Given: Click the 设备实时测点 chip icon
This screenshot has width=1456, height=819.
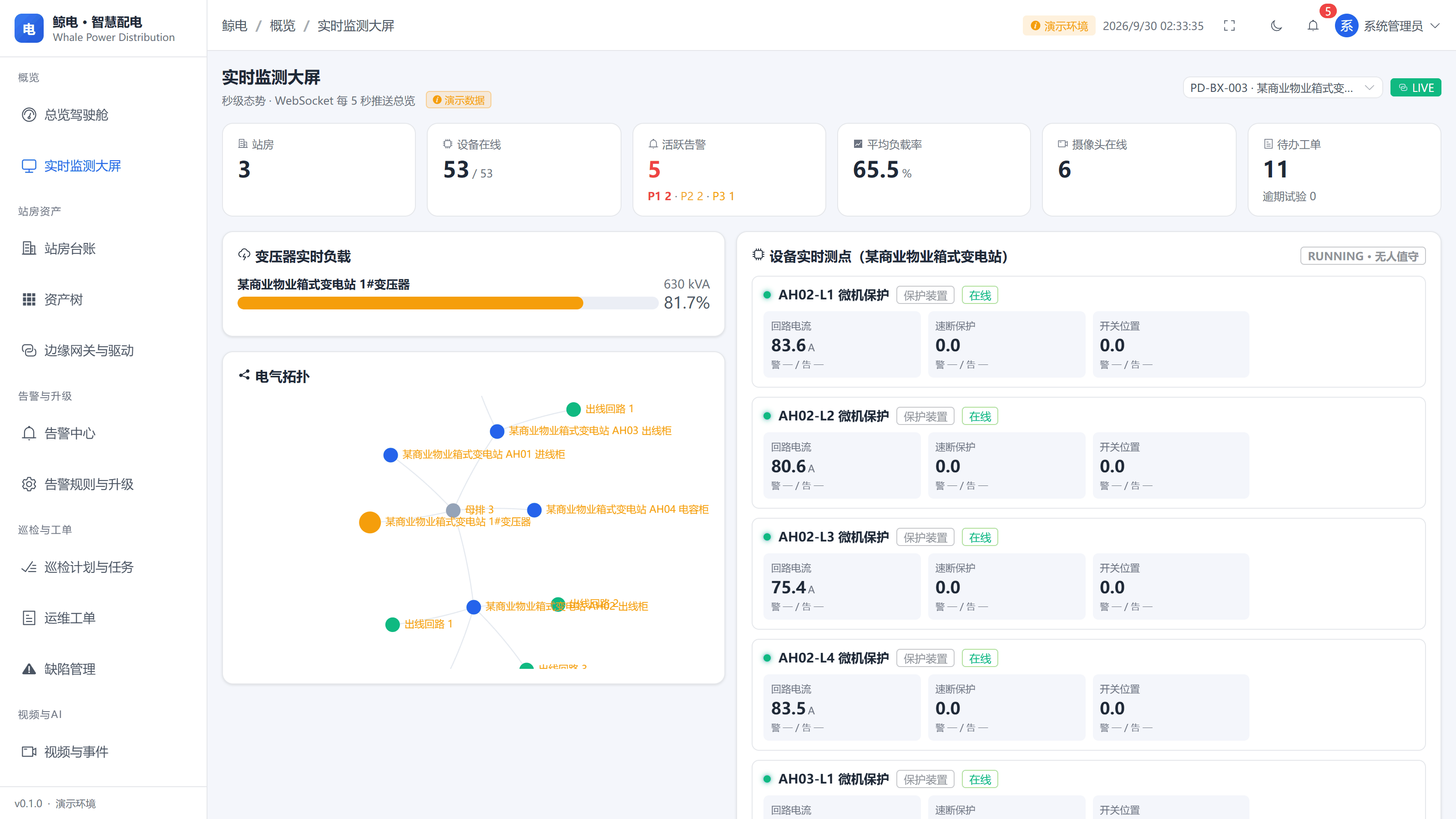Looking at the screenshot, I should (758, 255).
